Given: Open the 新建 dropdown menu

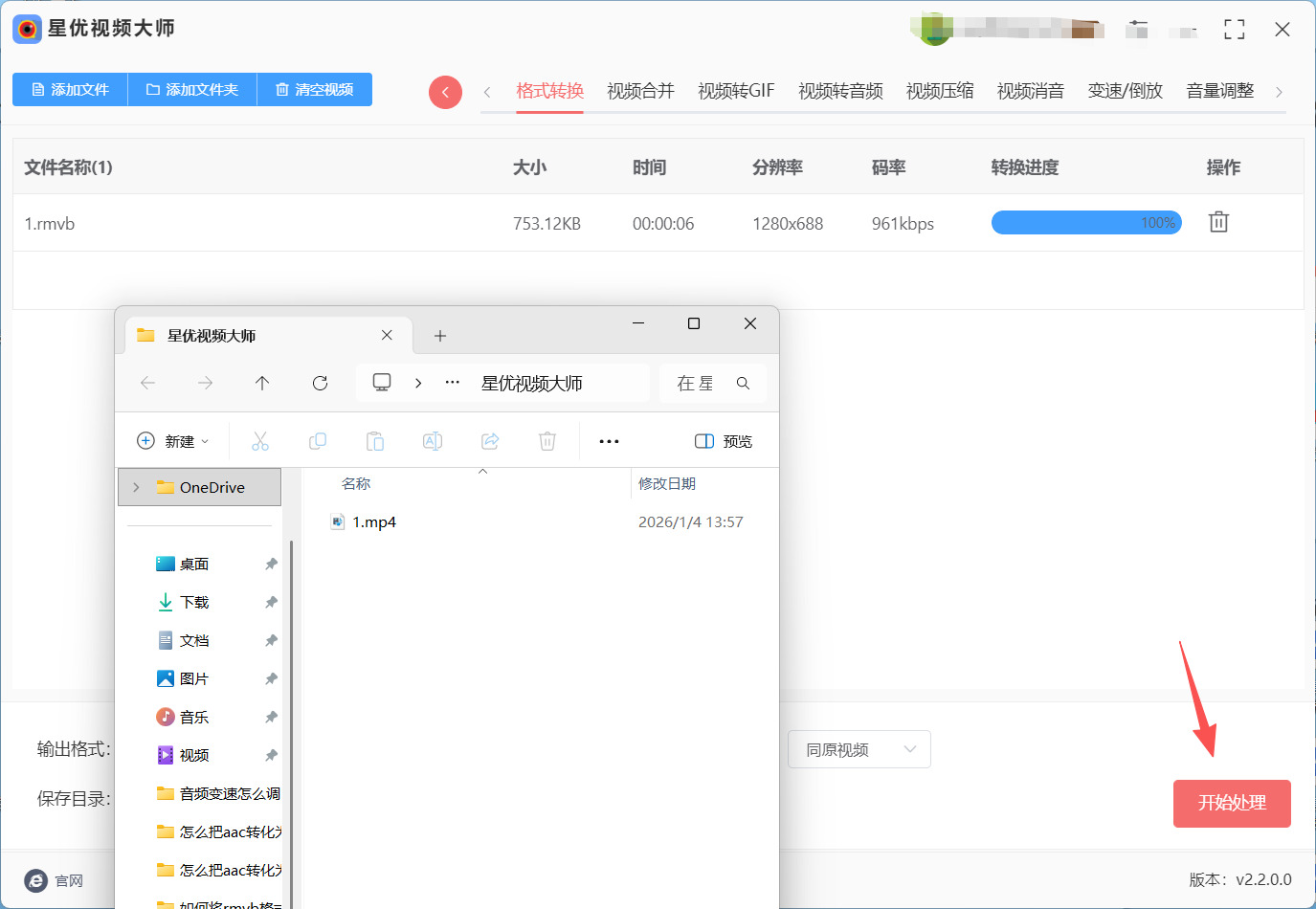Looking at the screenshot, I should 173,441.
